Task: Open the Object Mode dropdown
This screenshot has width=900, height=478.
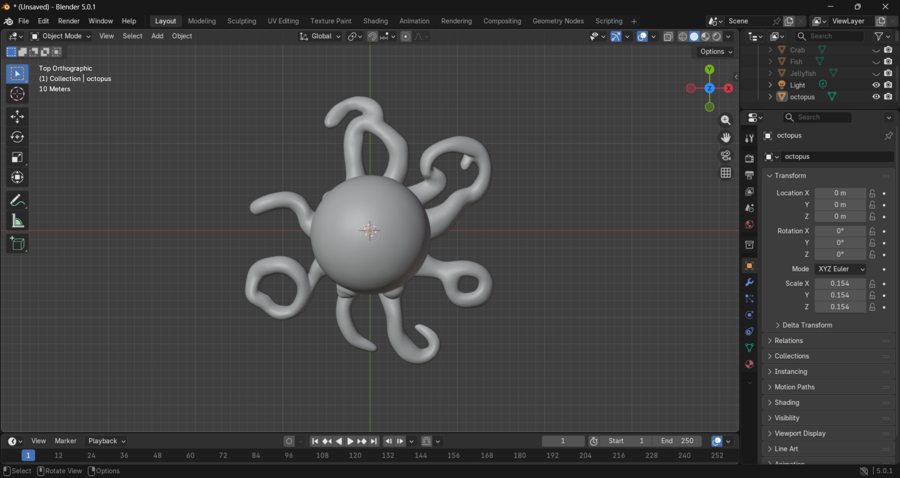Action: [61, 36]
